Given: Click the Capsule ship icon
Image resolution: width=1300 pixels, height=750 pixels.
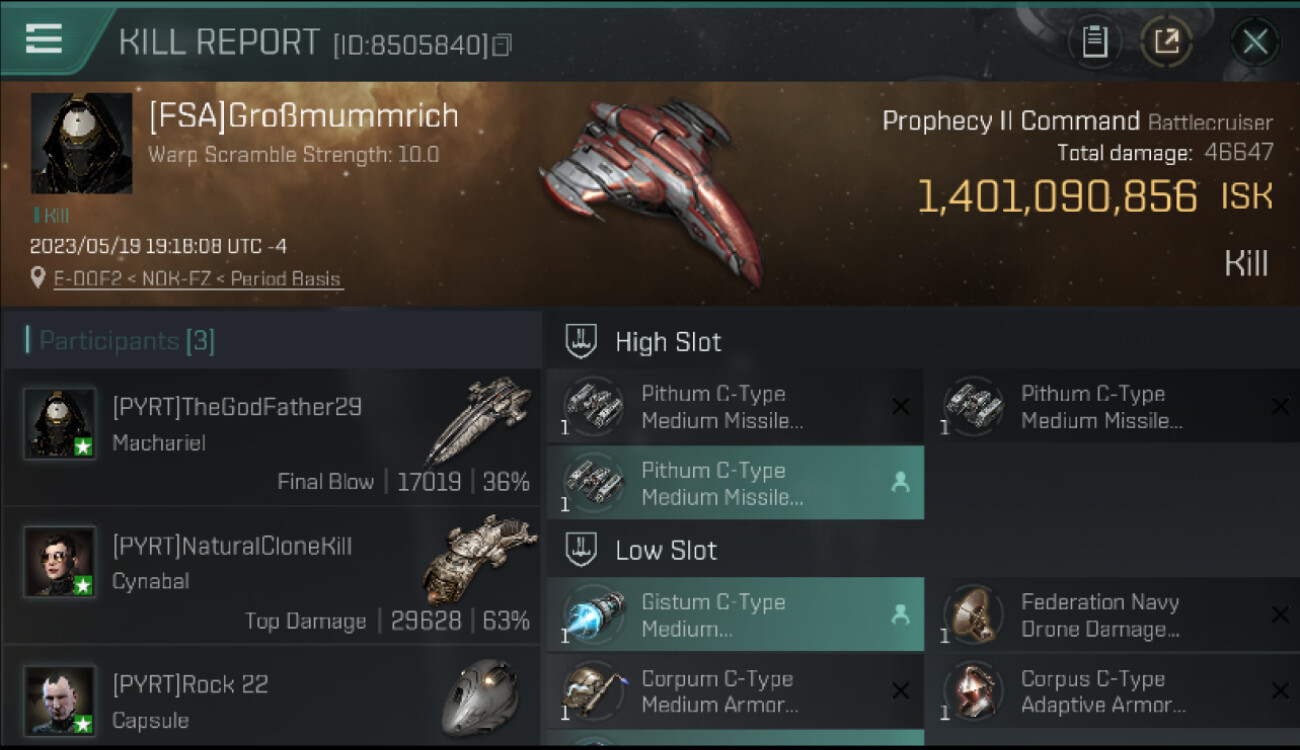Looking at the screenshot, I should 478,696.
